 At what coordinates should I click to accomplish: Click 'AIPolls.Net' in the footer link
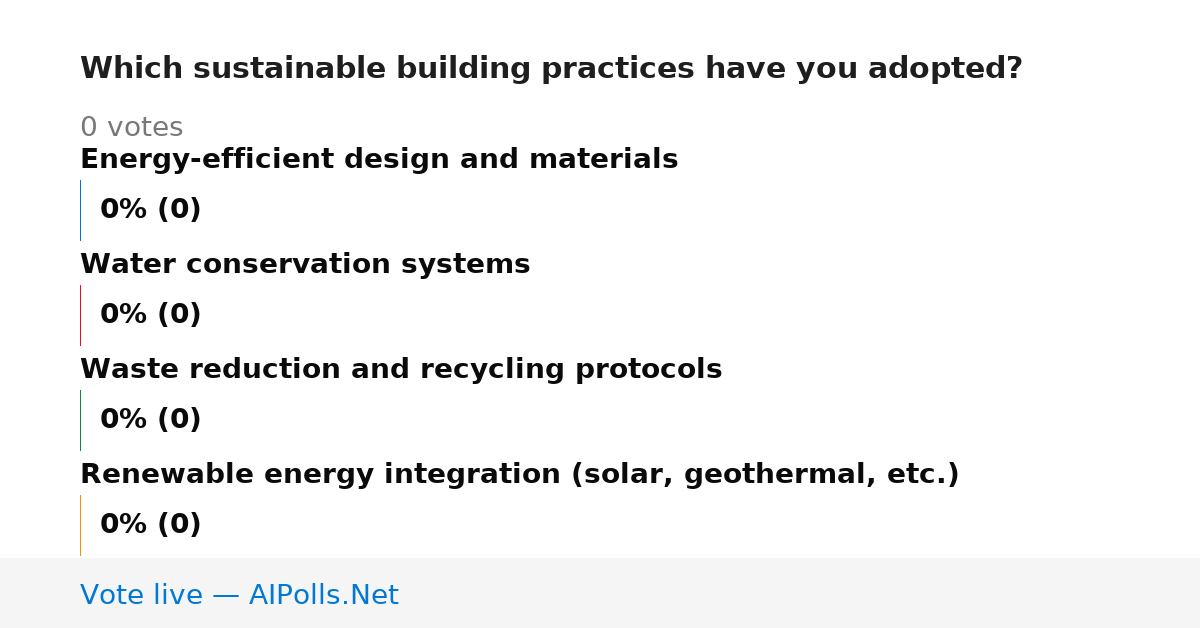pyautogui.click(x=324, y=595)
